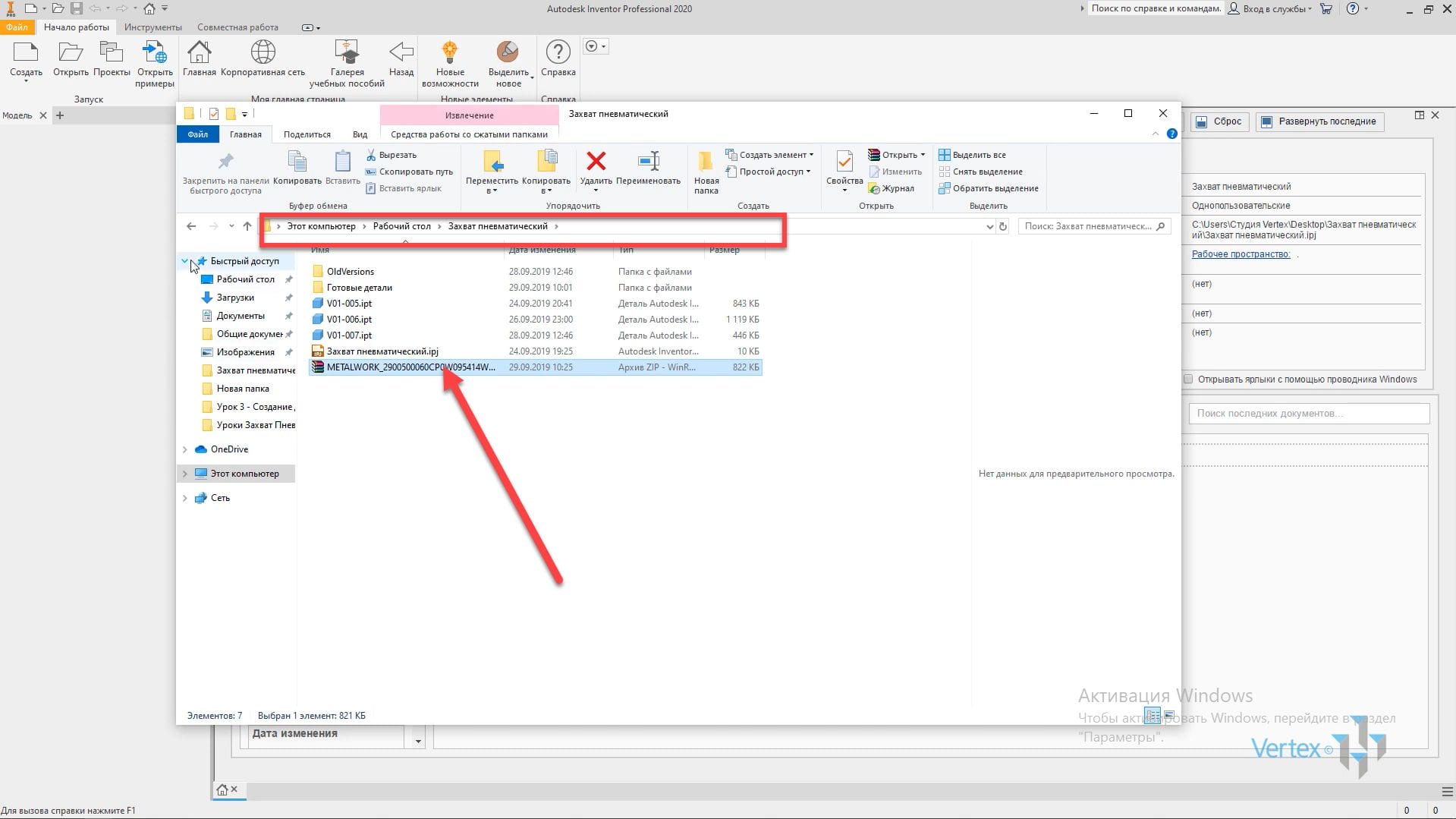Select Захват пневматический.ipj file
Image resolution: width=1456 pixels, height=819 pixels.
pyautogui.click(x=536, y=351)
